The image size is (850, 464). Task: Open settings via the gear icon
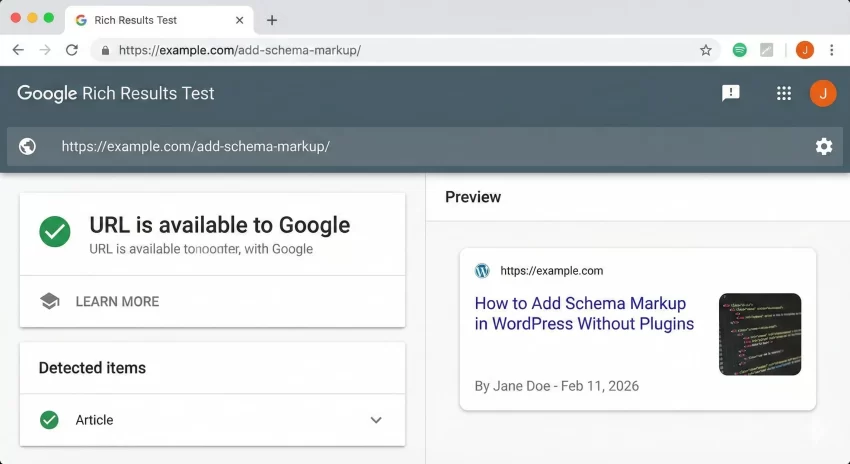click(x=824, y=146)
